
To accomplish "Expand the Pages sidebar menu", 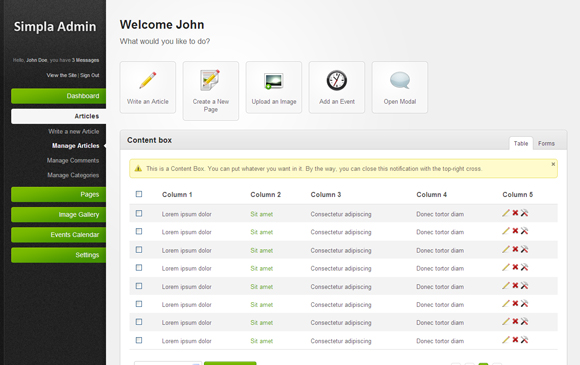I will coord(58,195).
